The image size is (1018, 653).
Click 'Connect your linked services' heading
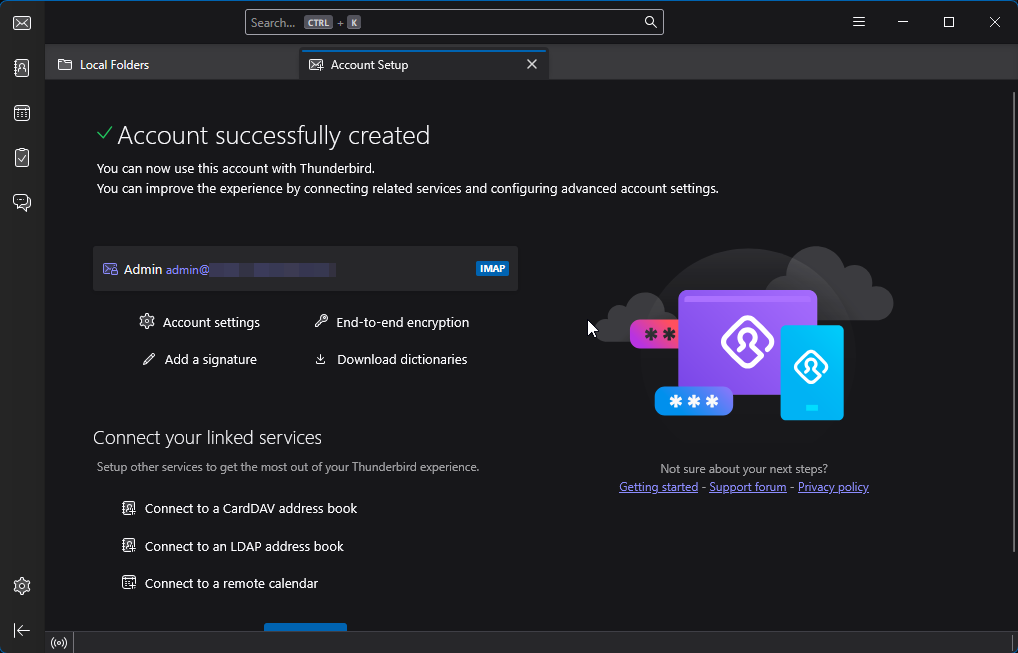[x=207, y=437]
